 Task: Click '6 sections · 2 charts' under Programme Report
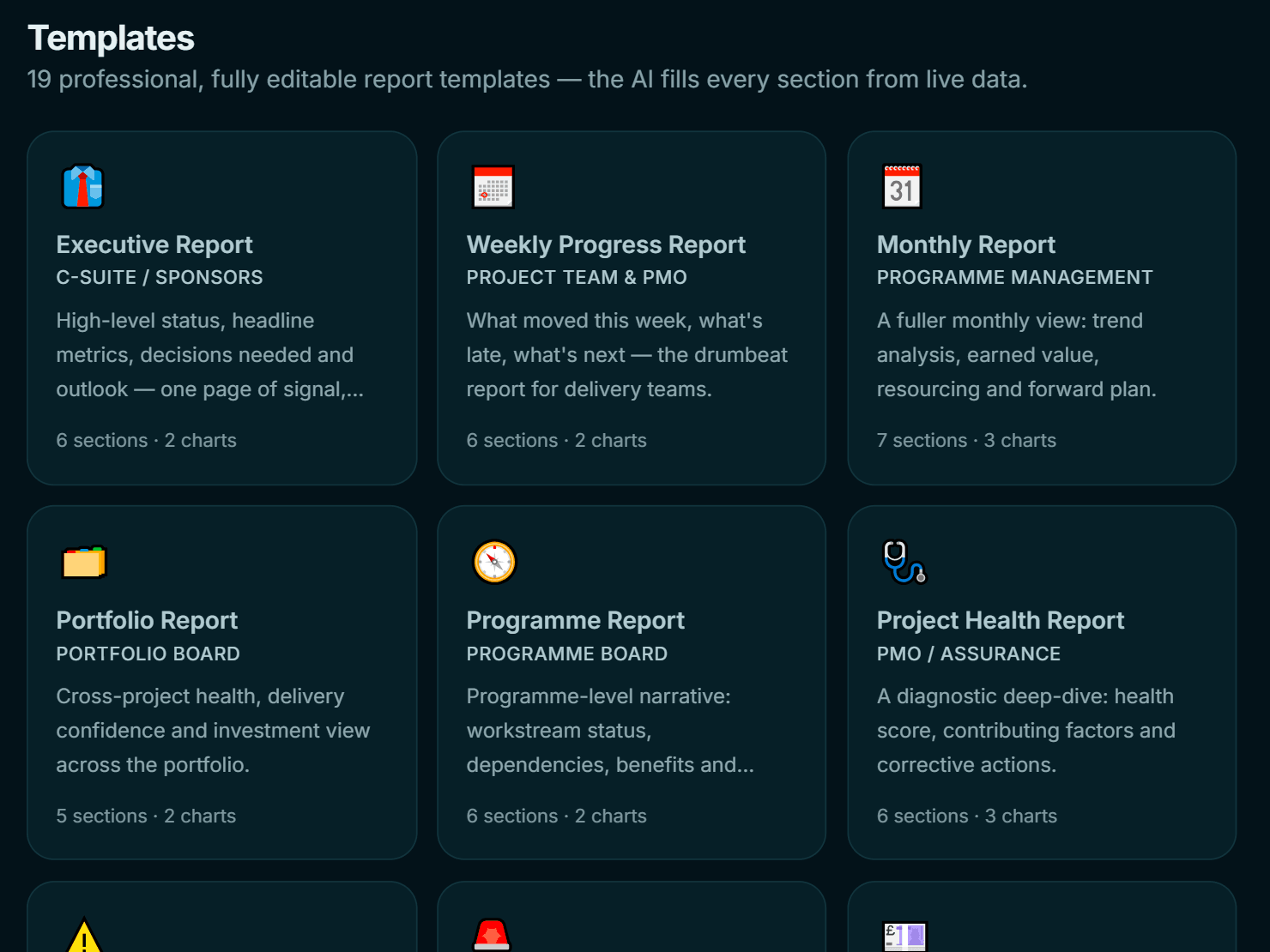556,816
